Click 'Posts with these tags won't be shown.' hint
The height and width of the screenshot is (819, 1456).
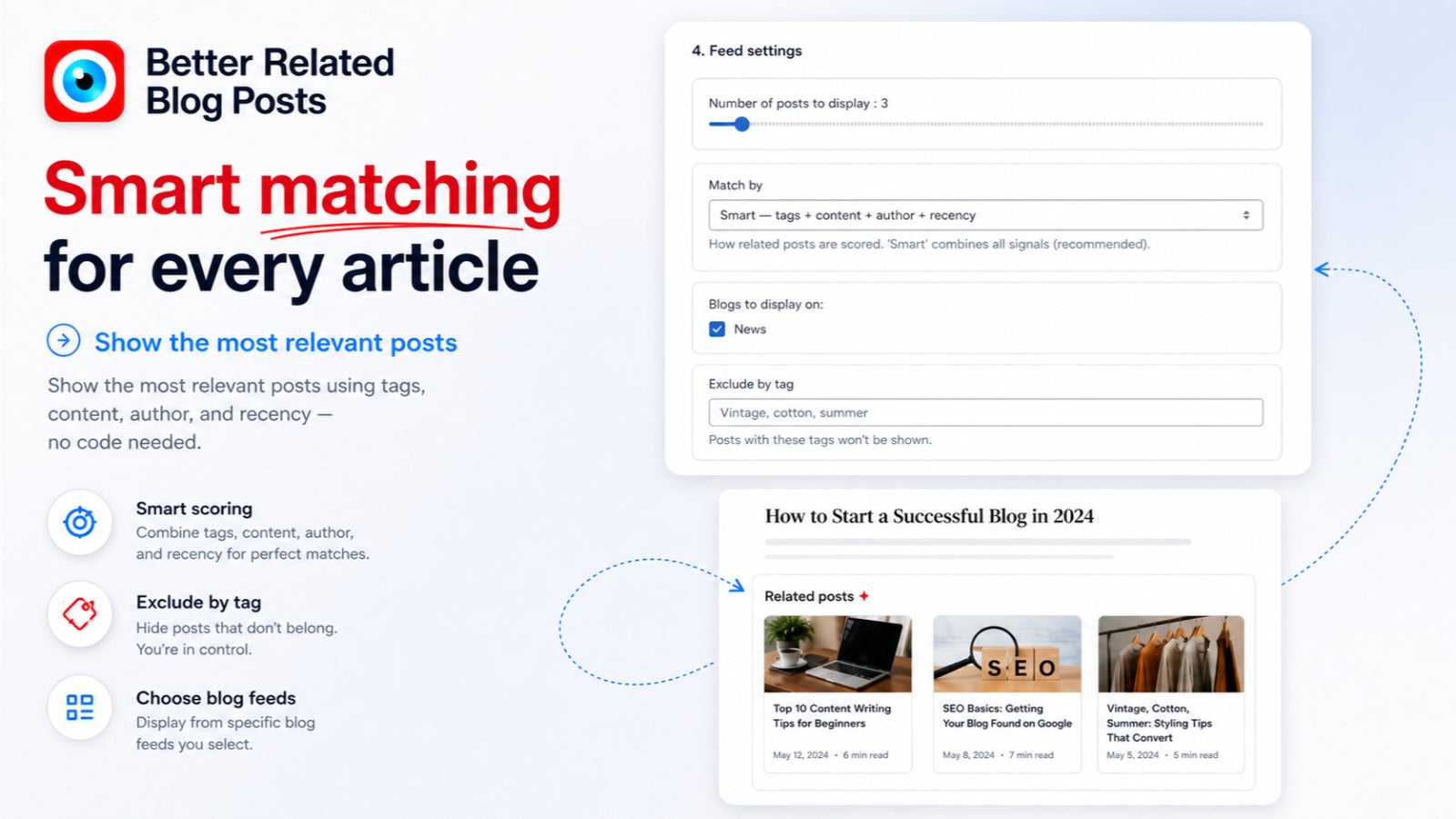[x=820, y=440]
